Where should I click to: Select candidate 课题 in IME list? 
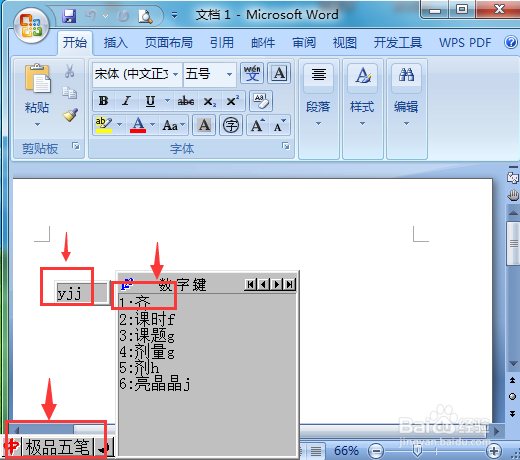click(x=147, y=335)
